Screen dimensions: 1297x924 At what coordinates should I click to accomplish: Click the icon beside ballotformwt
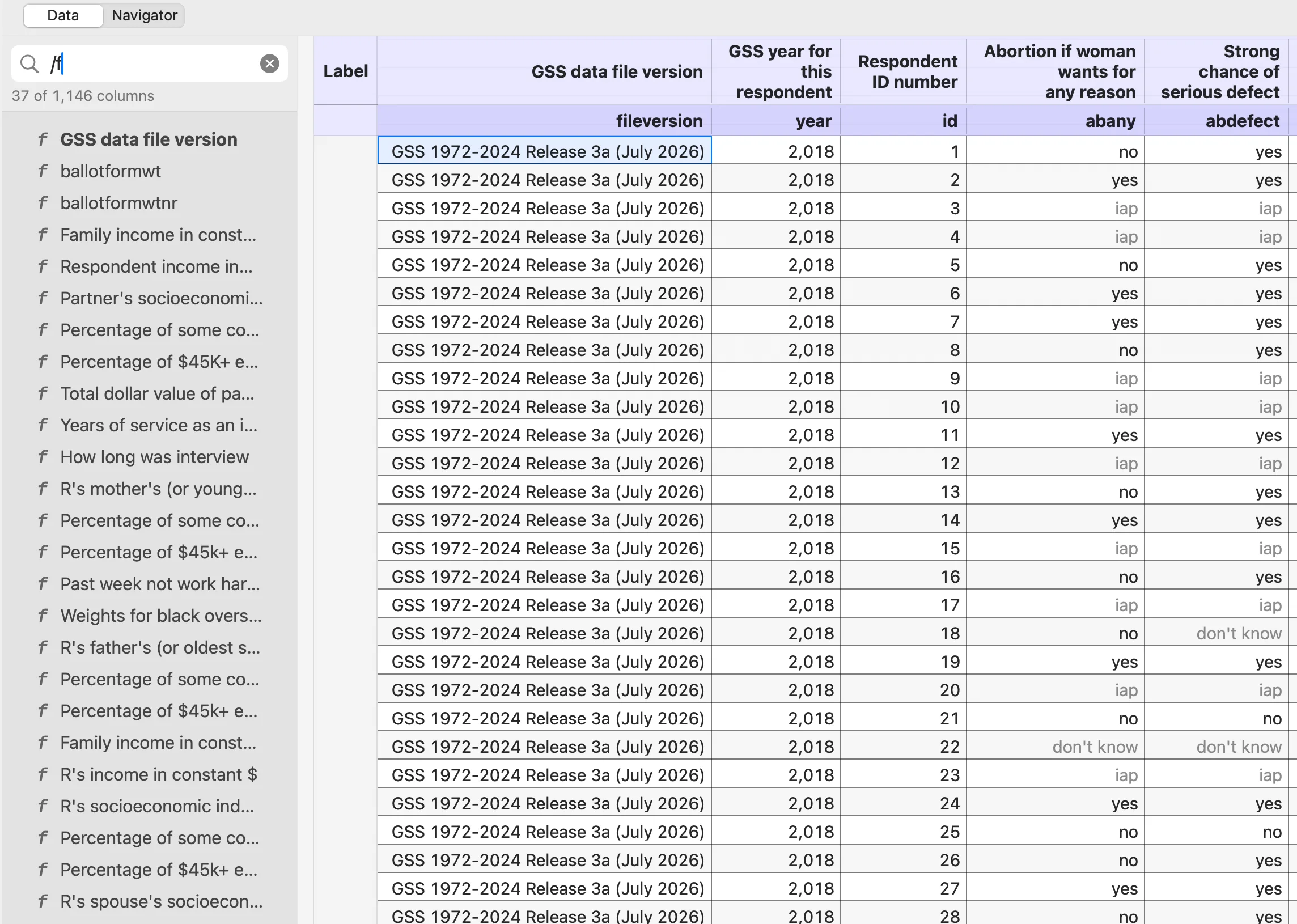(43, 171)
